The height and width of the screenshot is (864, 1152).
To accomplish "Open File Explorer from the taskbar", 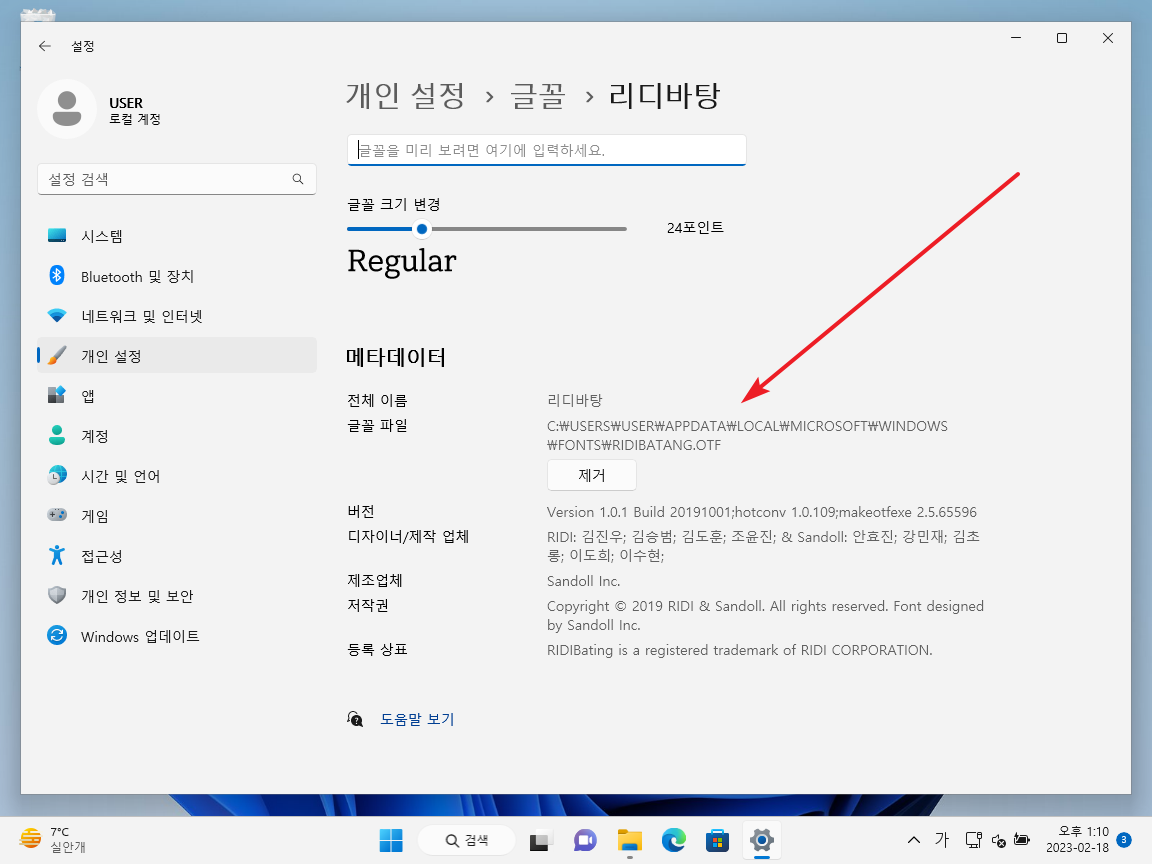I will [x=630, y=840].
